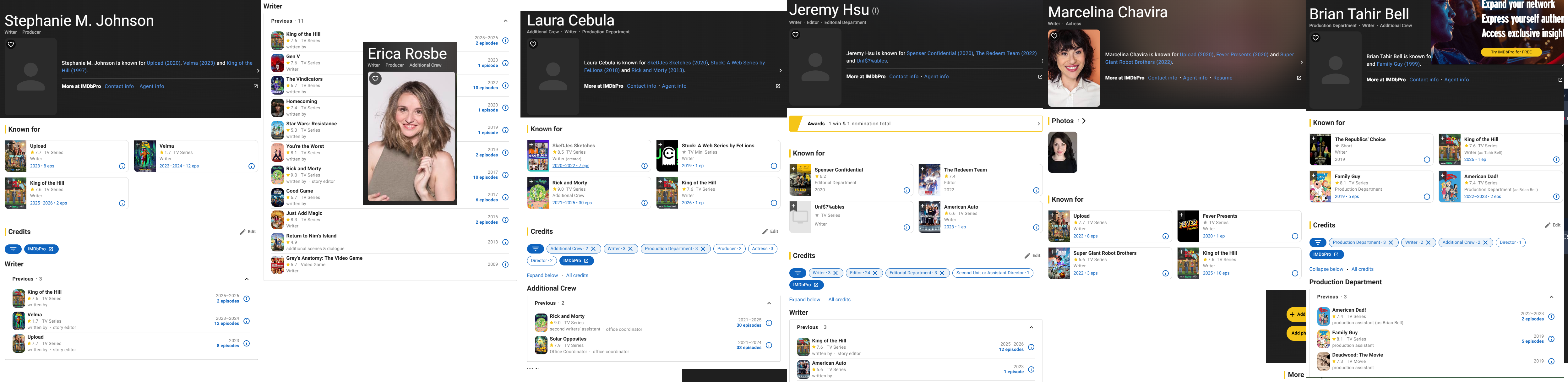1568x382 pixels.
Task: Show info for The Vindicators in the Writer list
Action: 505,85
